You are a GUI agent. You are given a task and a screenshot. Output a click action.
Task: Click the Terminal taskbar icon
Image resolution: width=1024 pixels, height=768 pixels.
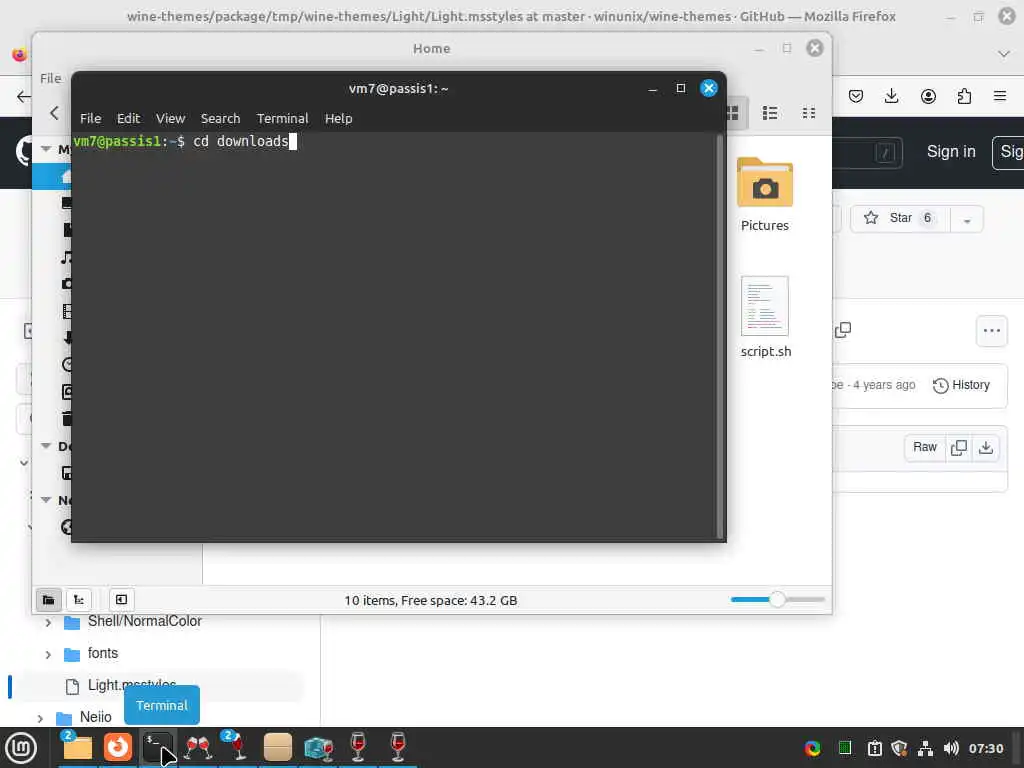[x=157, y=748]
